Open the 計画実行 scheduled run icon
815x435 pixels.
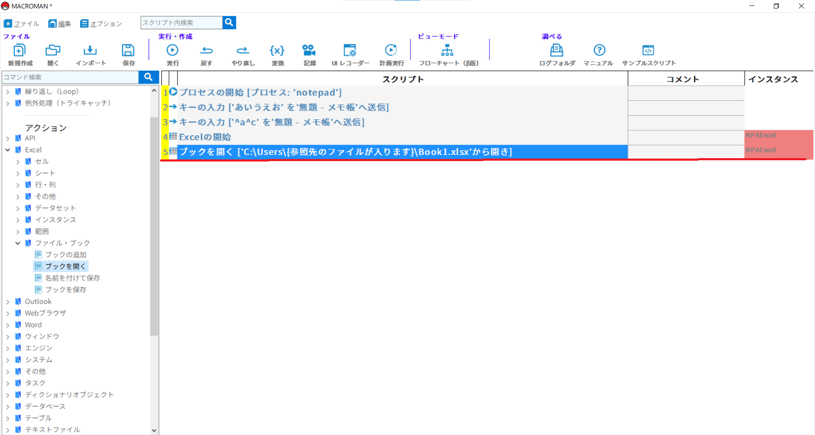[391, 50]
